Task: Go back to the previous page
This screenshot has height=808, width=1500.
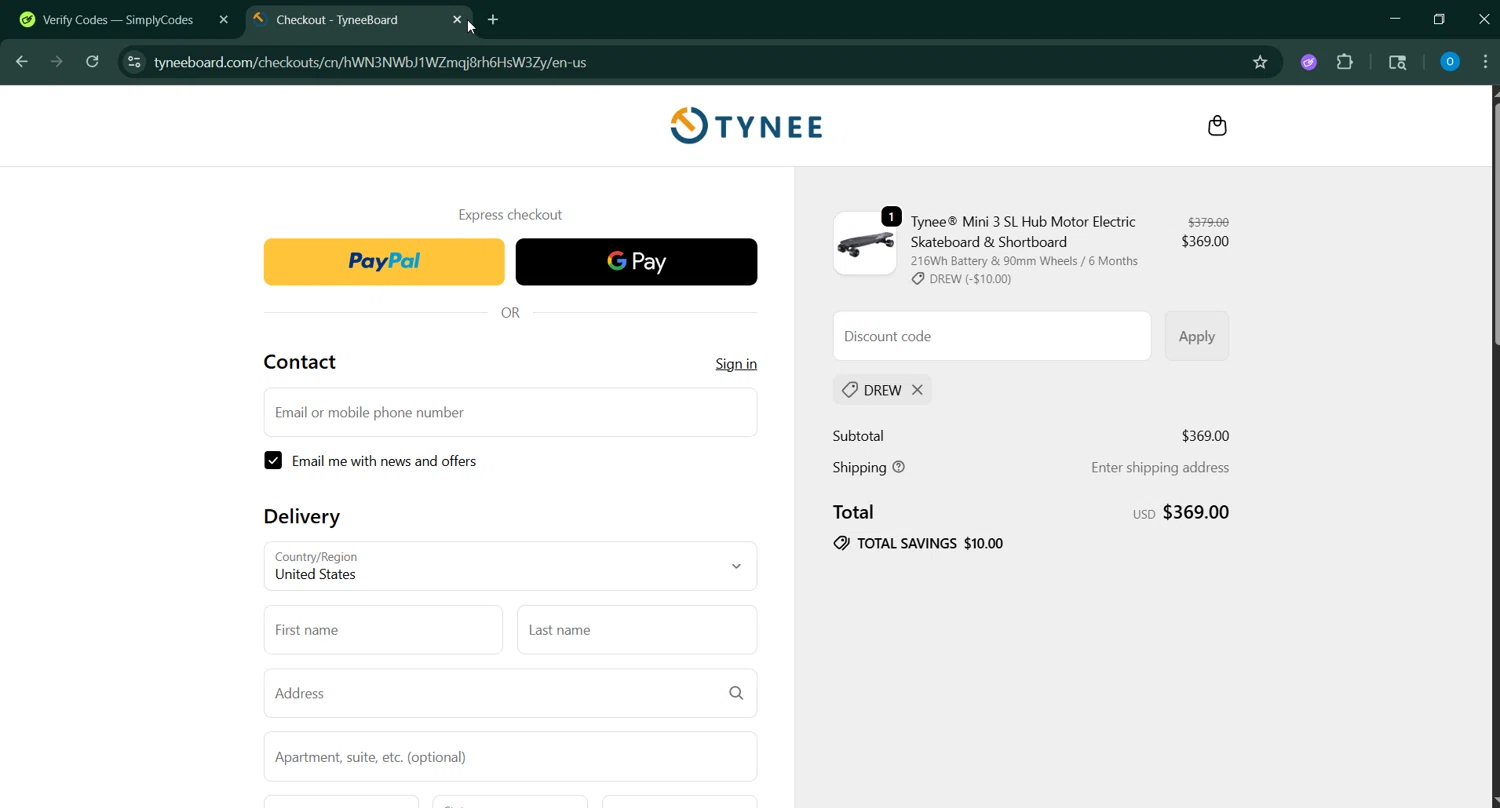Action: (x=22, y=62)
